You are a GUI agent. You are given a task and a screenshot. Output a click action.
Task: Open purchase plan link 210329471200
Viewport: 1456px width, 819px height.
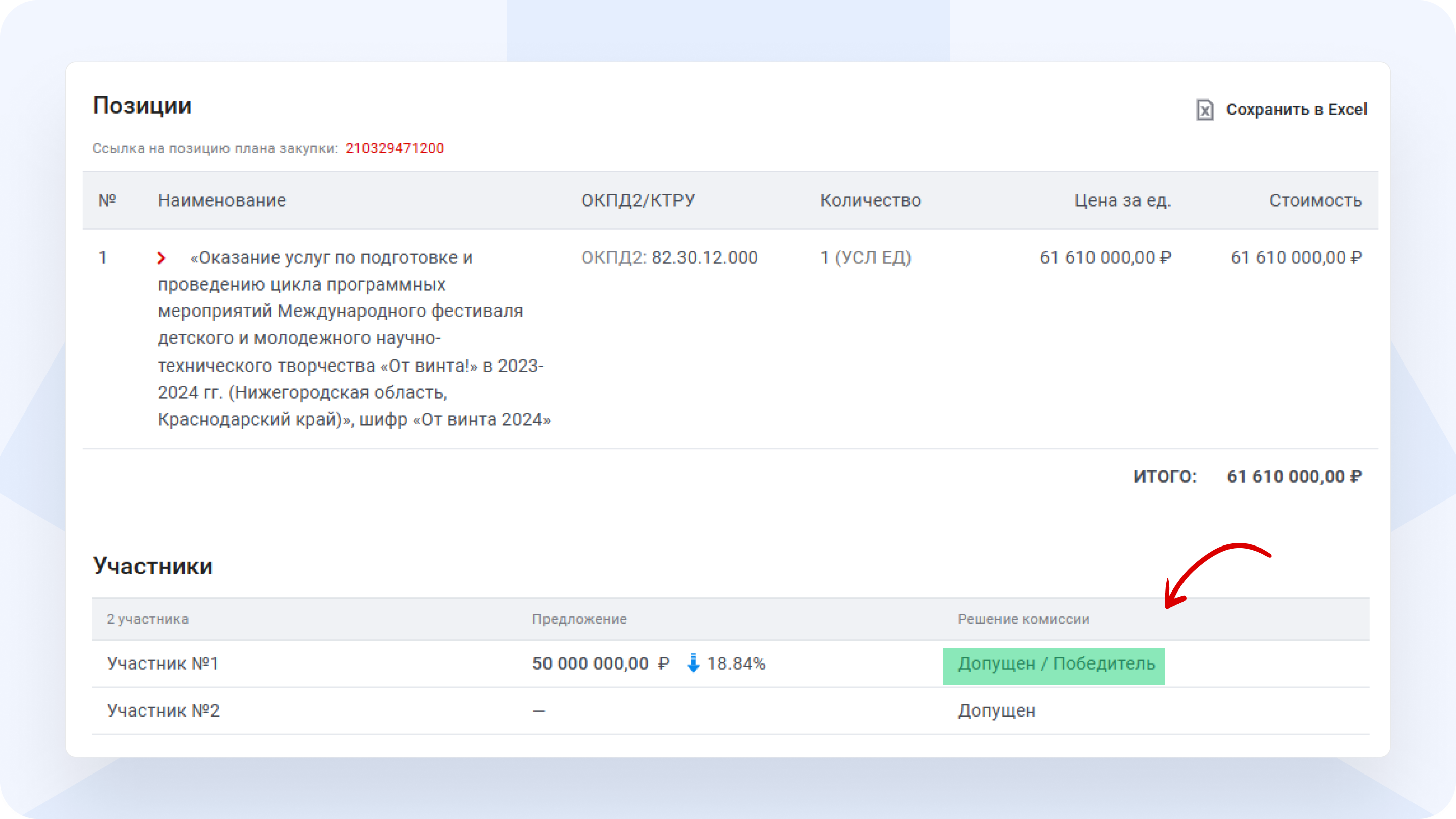click(x=394, y=148)
